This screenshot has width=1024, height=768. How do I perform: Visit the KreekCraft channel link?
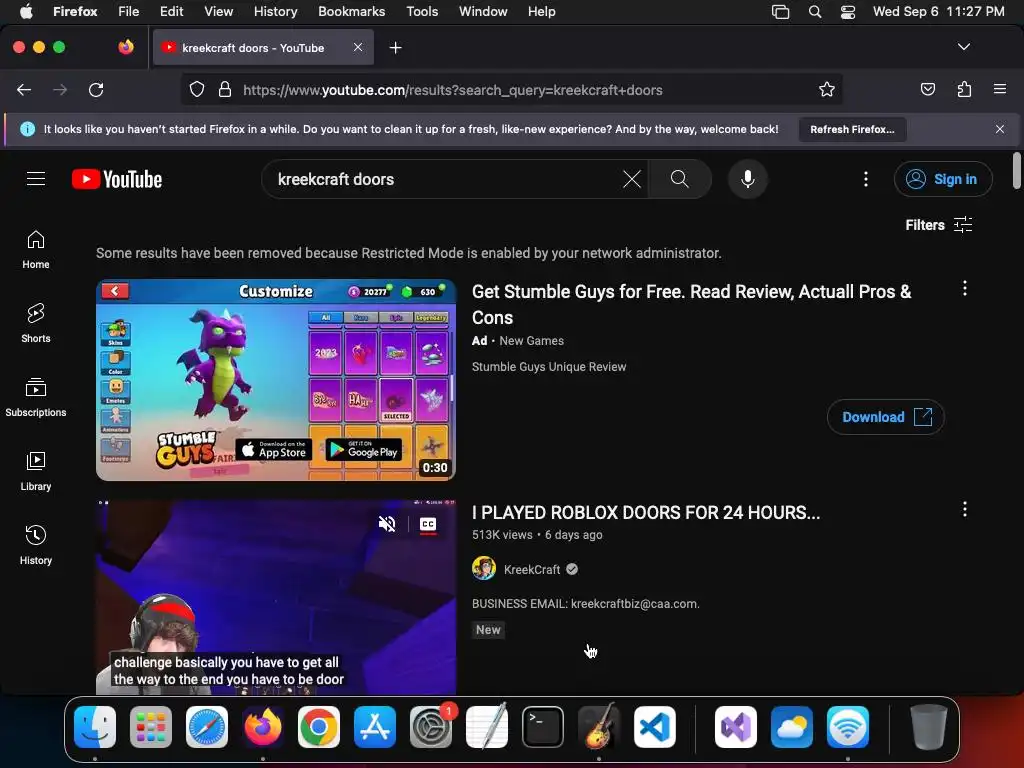point(532,569)
